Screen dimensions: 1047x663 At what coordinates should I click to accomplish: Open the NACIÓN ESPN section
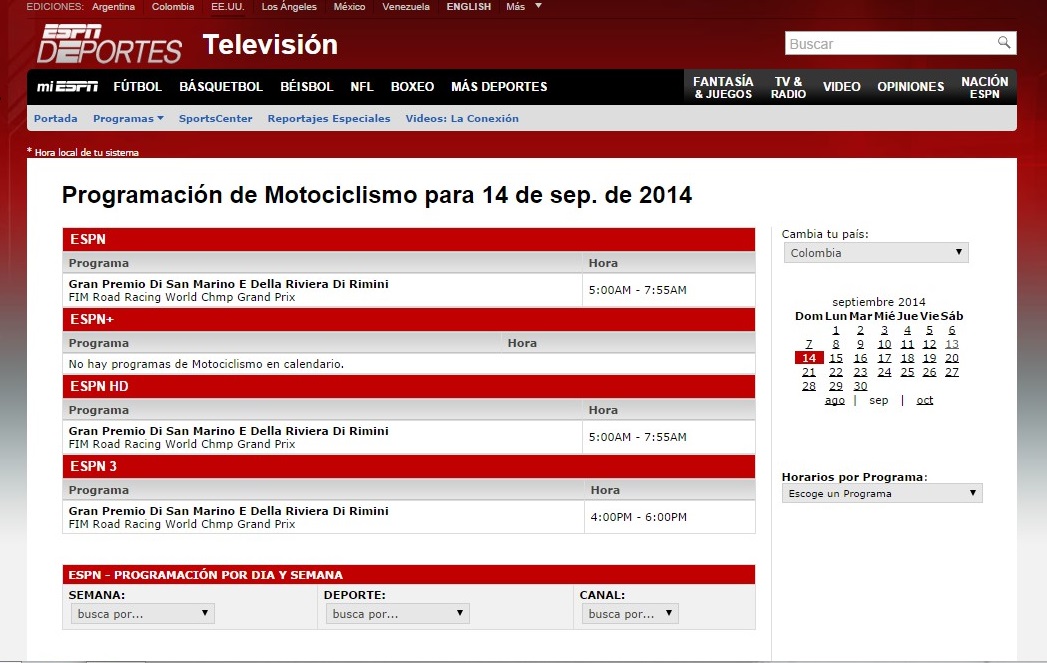(x=985, y=87)
